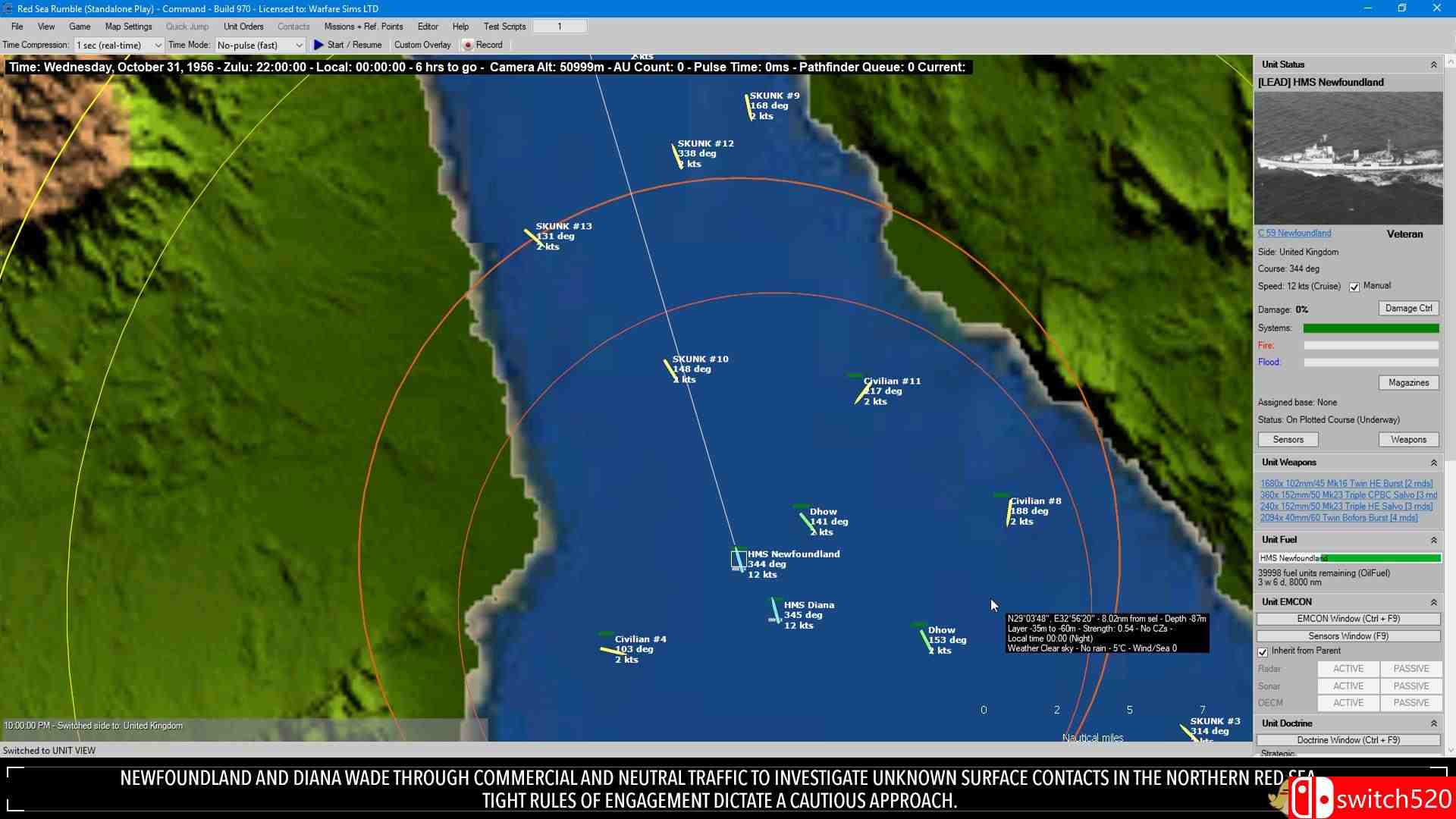The width and height of the screenshot is (1456, 819).
Task: Set Radar EMCON to ACTIVE
Action: 1348,669
